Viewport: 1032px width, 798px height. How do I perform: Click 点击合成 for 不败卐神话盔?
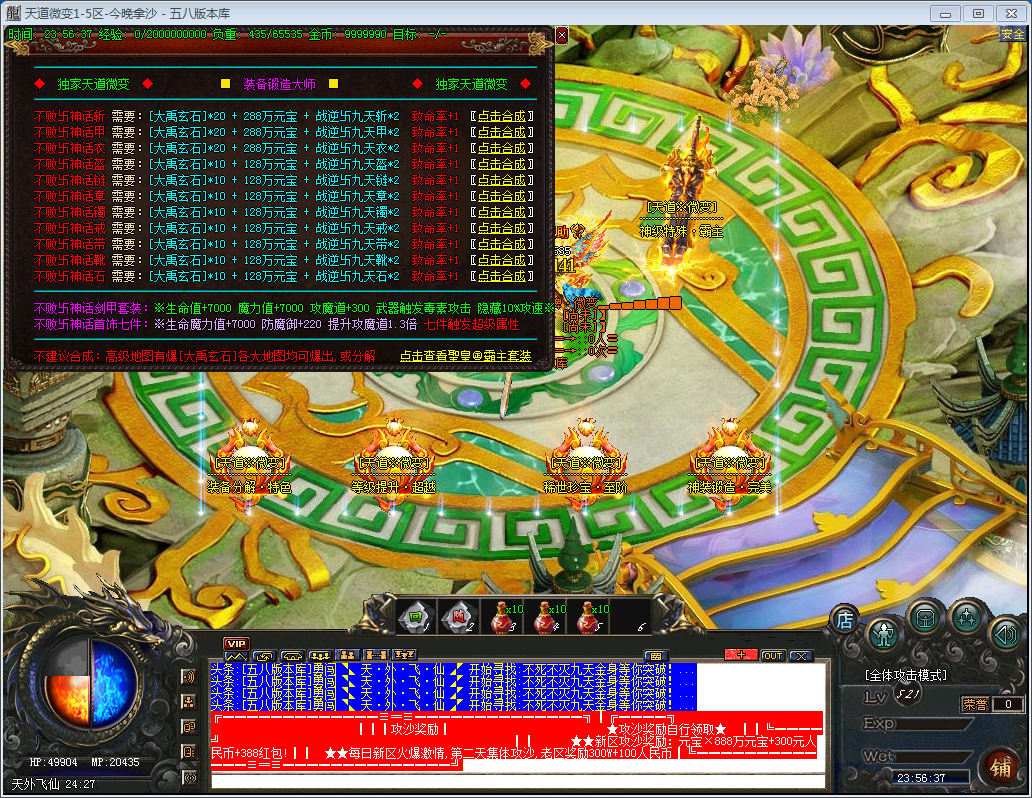coord(502,164)
